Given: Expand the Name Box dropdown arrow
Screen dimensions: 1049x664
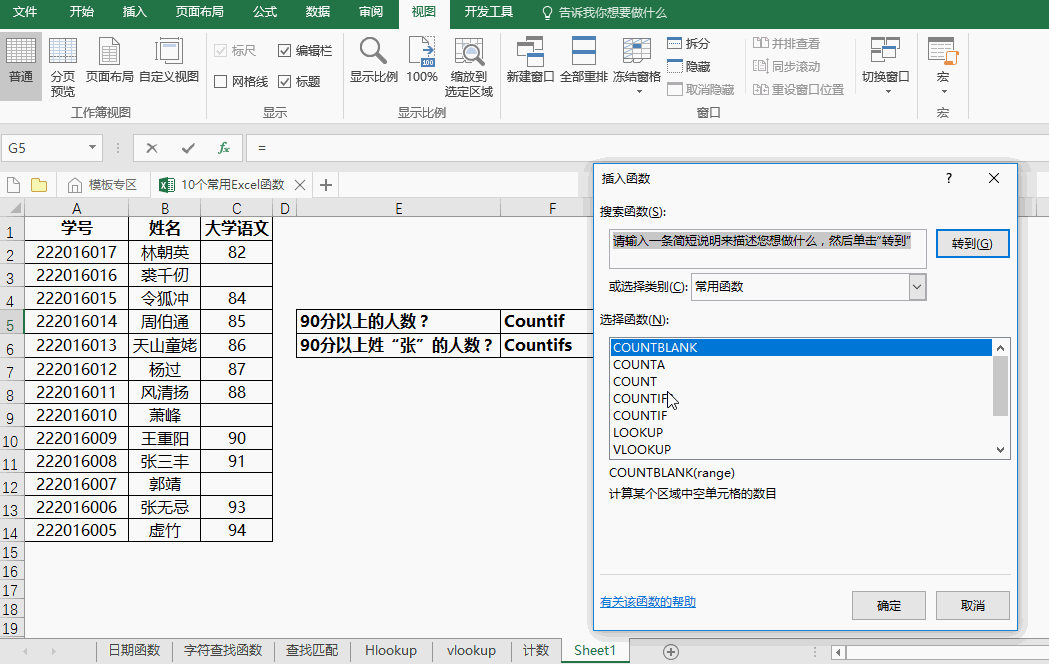Looking at the screenshot, I should pyautogui.click(x=93, y=148).
